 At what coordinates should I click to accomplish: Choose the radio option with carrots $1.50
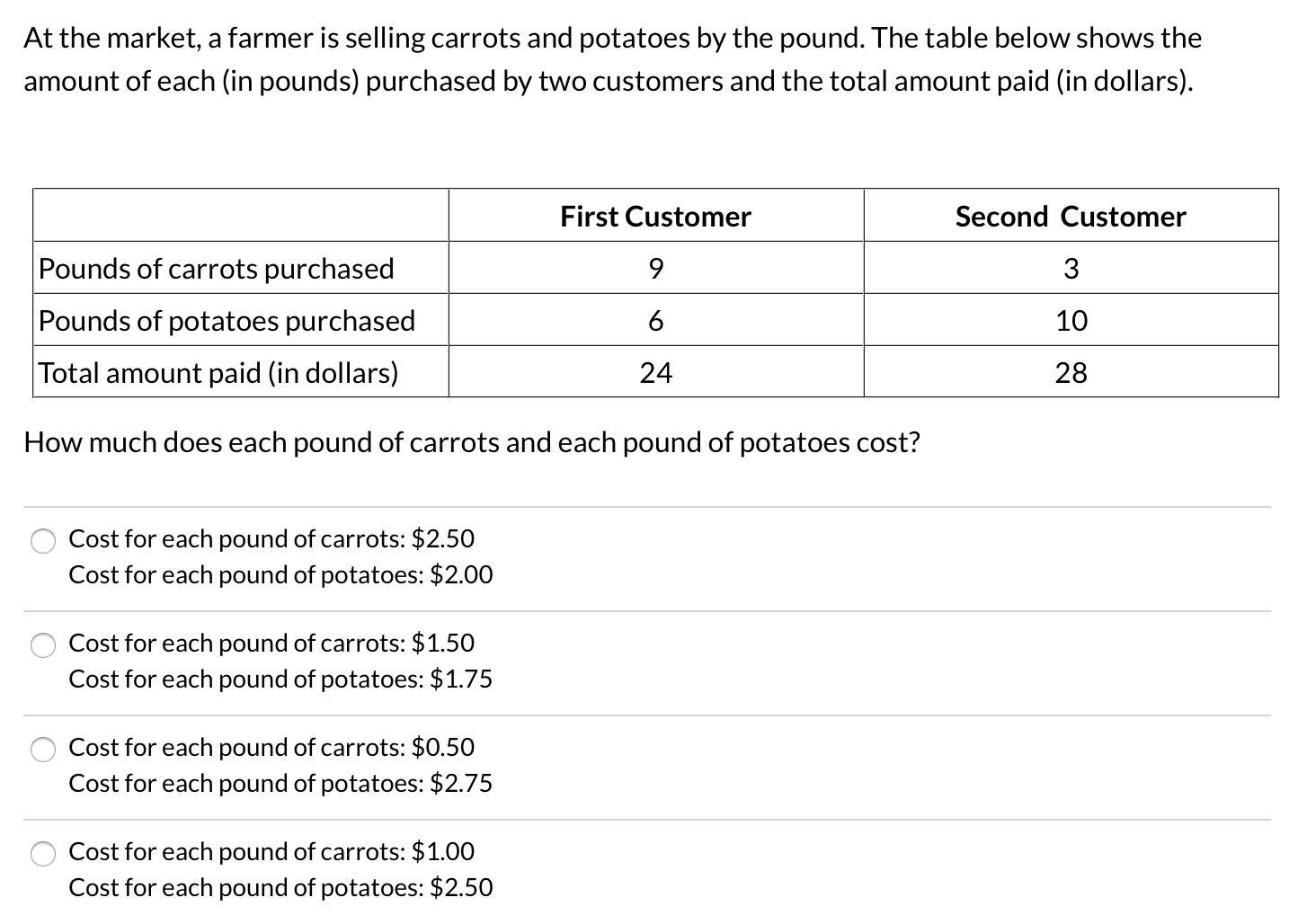point(43,644)
